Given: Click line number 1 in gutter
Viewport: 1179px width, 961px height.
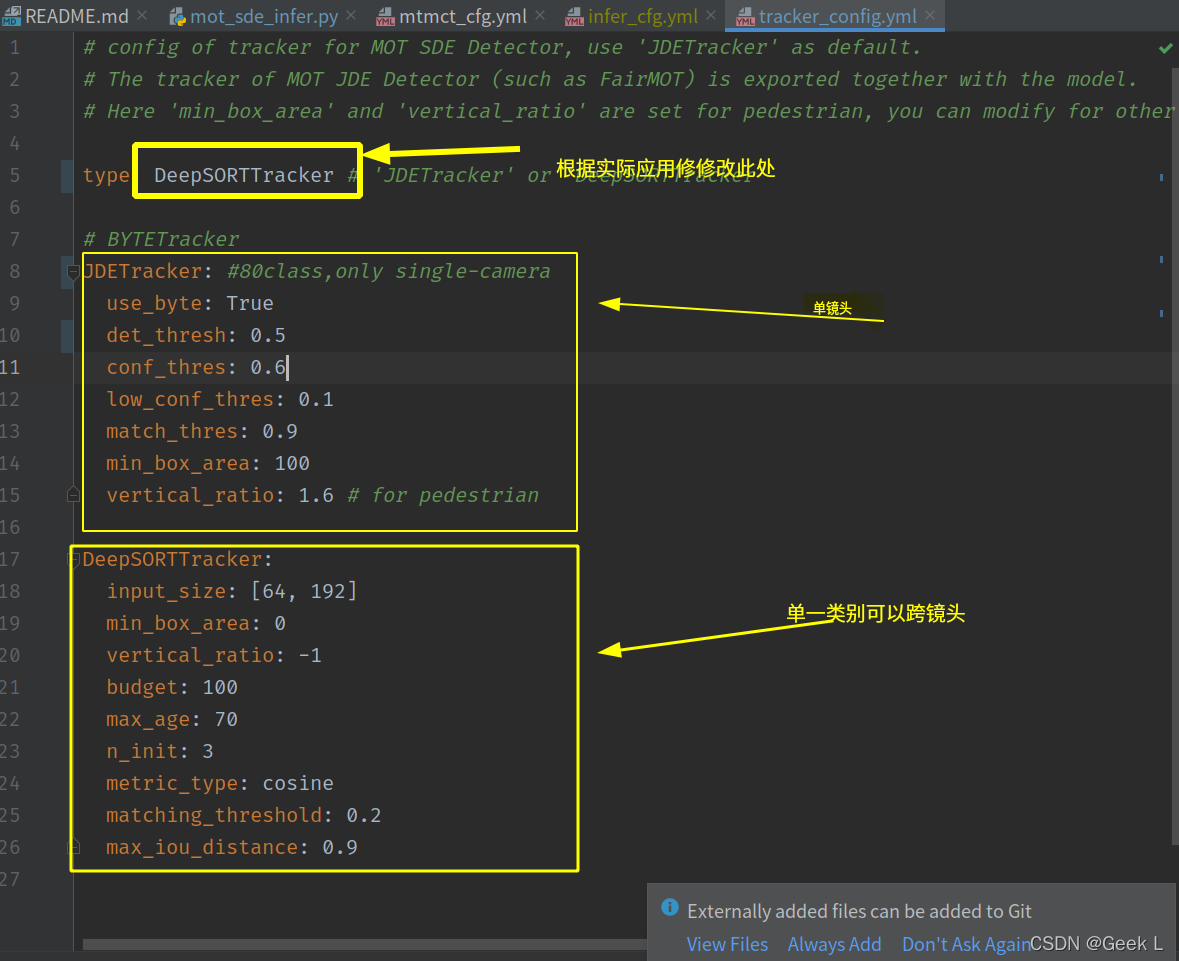Looking at the screenshot, I should [15, 47].
